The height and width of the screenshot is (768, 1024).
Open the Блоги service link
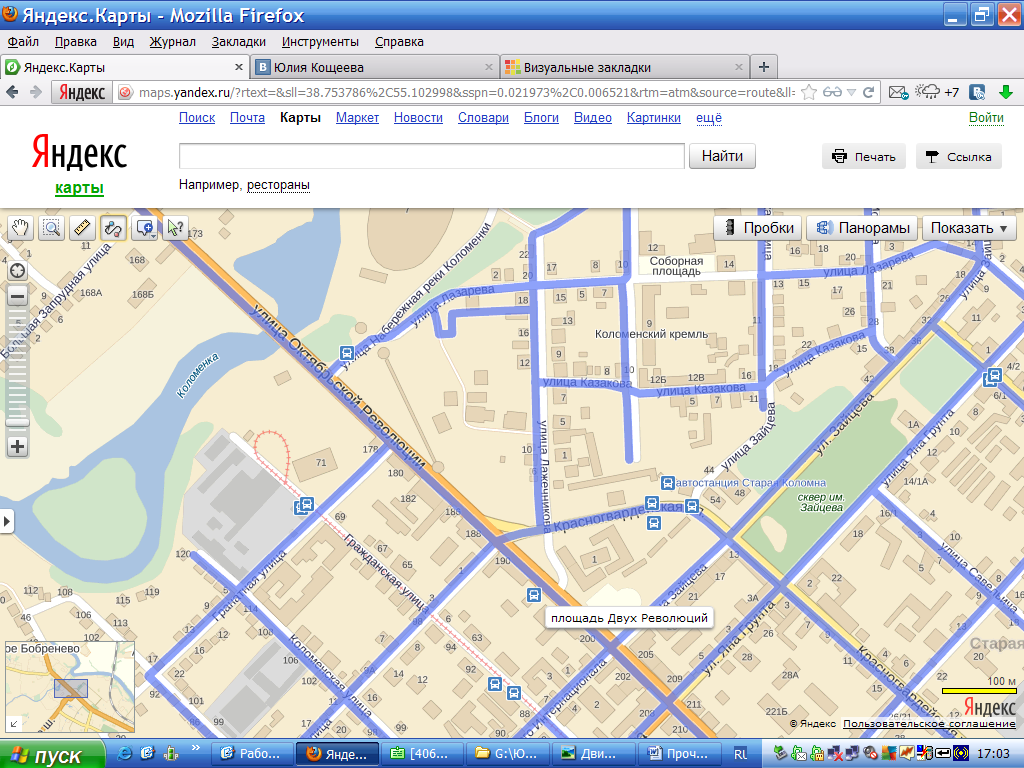541,118
